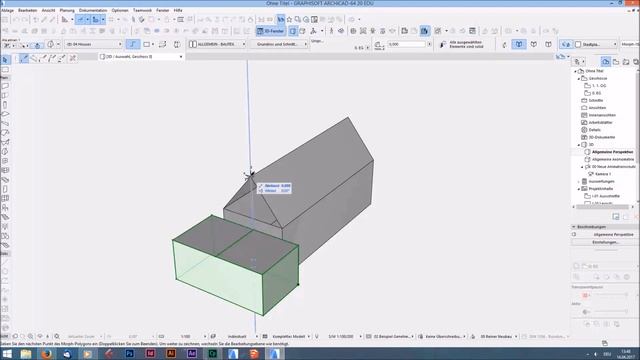Select the '1. 1. OG' story

(598, 86)
